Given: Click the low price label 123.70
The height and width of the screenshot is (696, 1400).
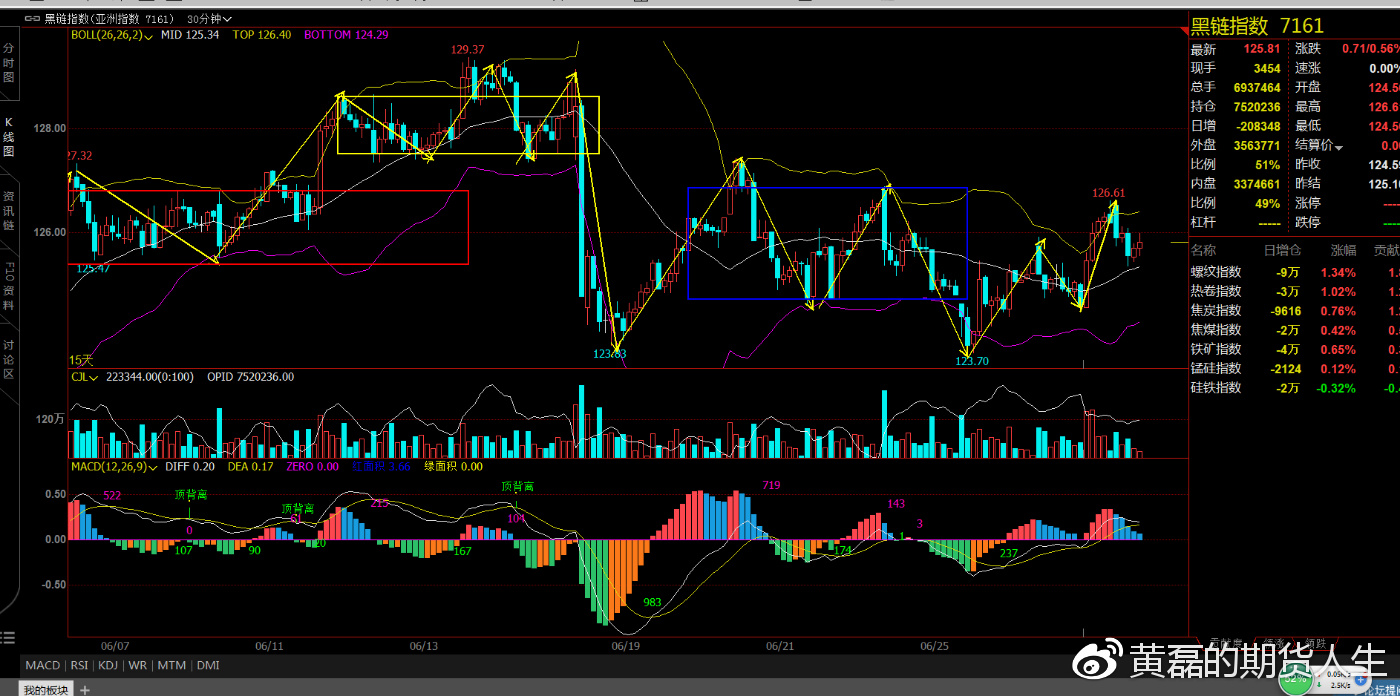Looking at the screenshot, I should pos(971,361).
